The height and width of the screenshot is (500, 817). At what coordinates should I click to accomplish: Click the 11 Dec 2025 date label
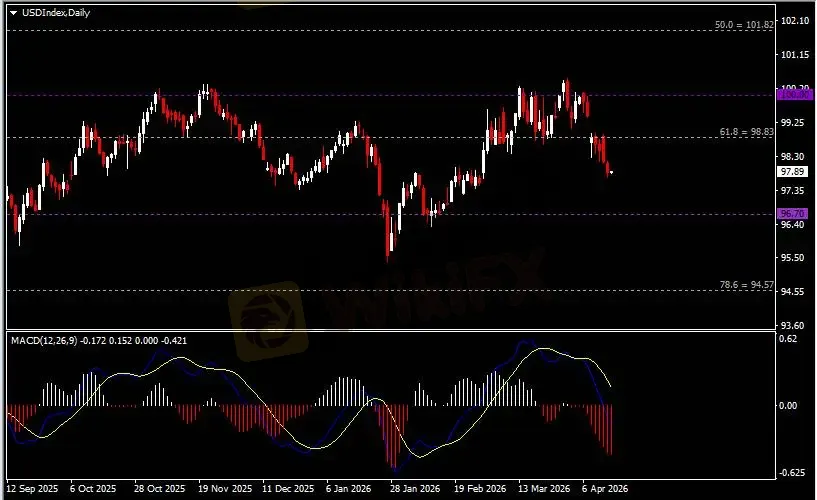288,489
